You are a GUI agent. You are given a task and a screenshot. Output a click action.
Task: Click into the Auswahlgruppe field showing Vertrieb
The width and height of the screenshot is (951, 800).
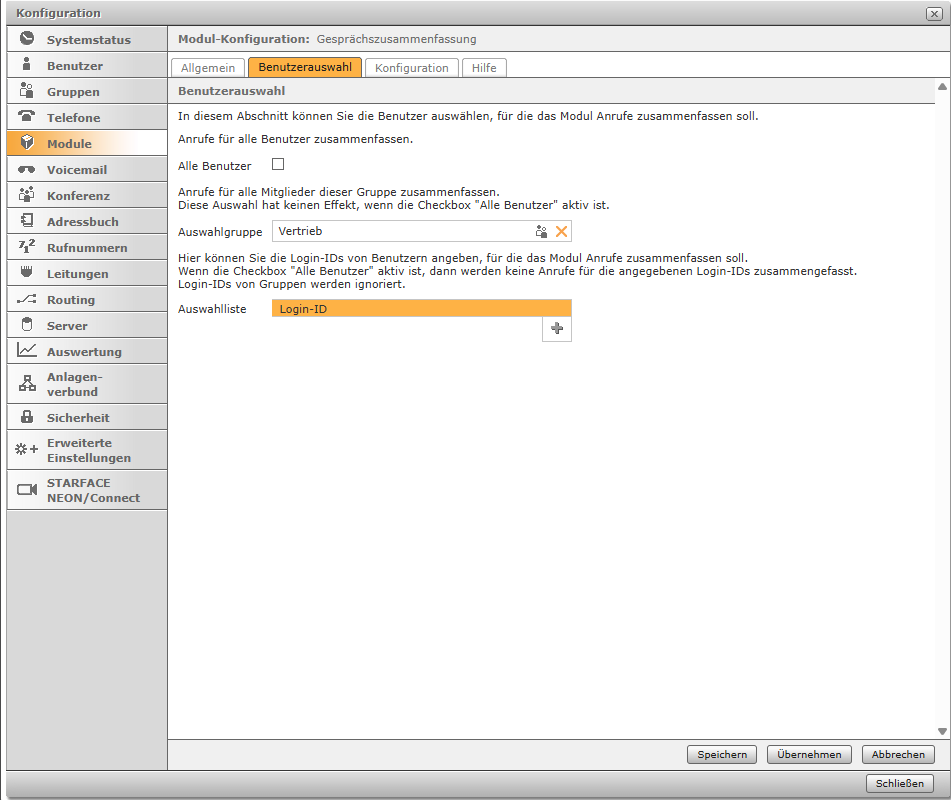point(400,231)
